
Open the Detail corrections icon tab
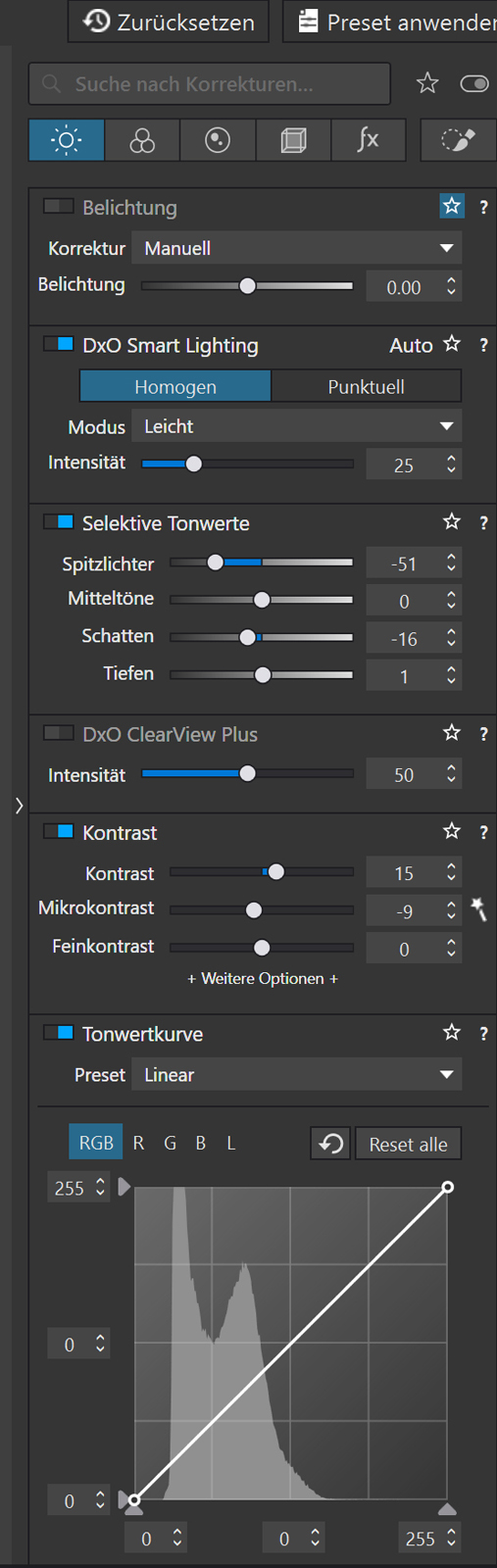(x=218, y=140)
